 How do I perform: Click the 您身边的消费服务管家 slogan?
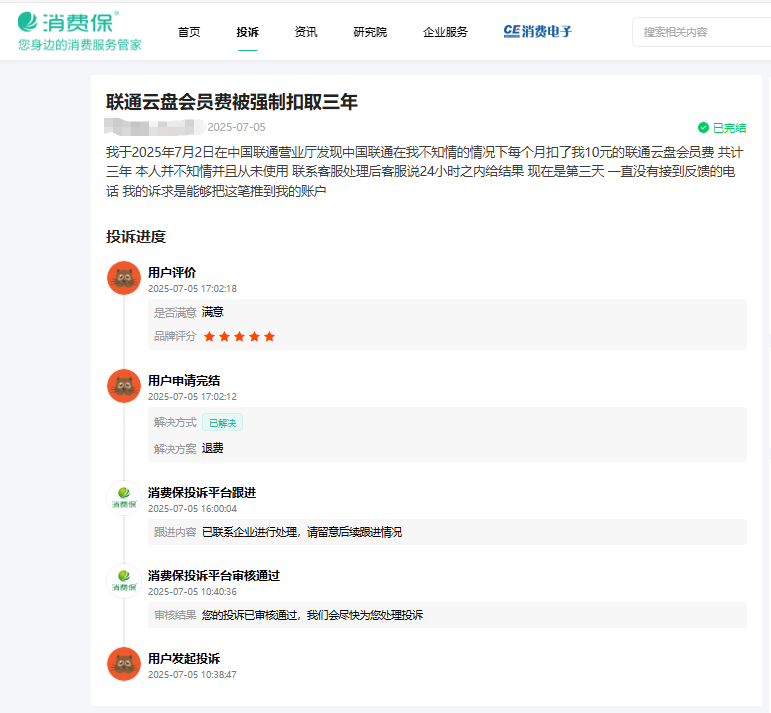point(80,45)
